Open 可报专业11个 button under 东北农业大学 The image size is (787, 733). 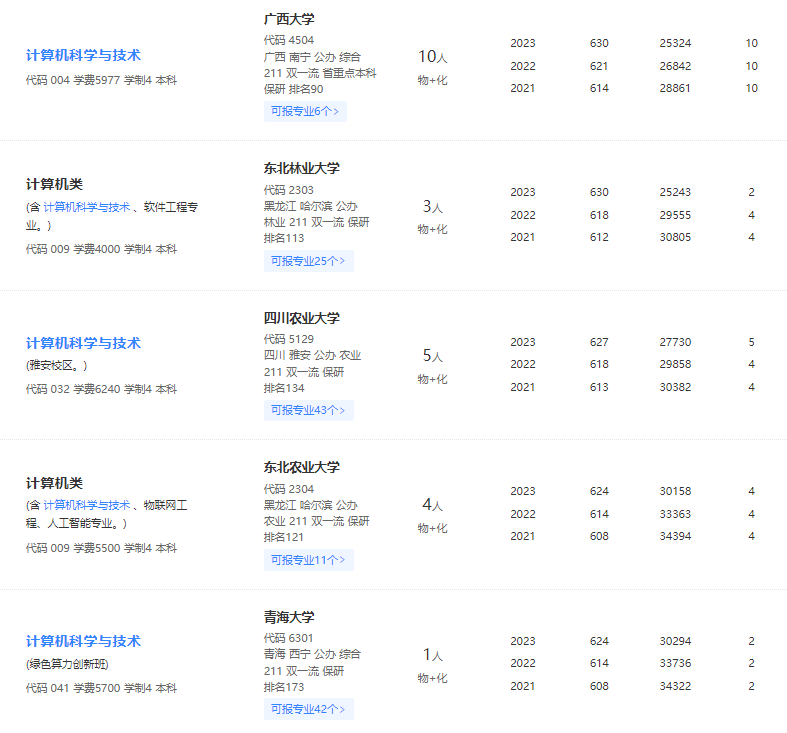[309, 560]
